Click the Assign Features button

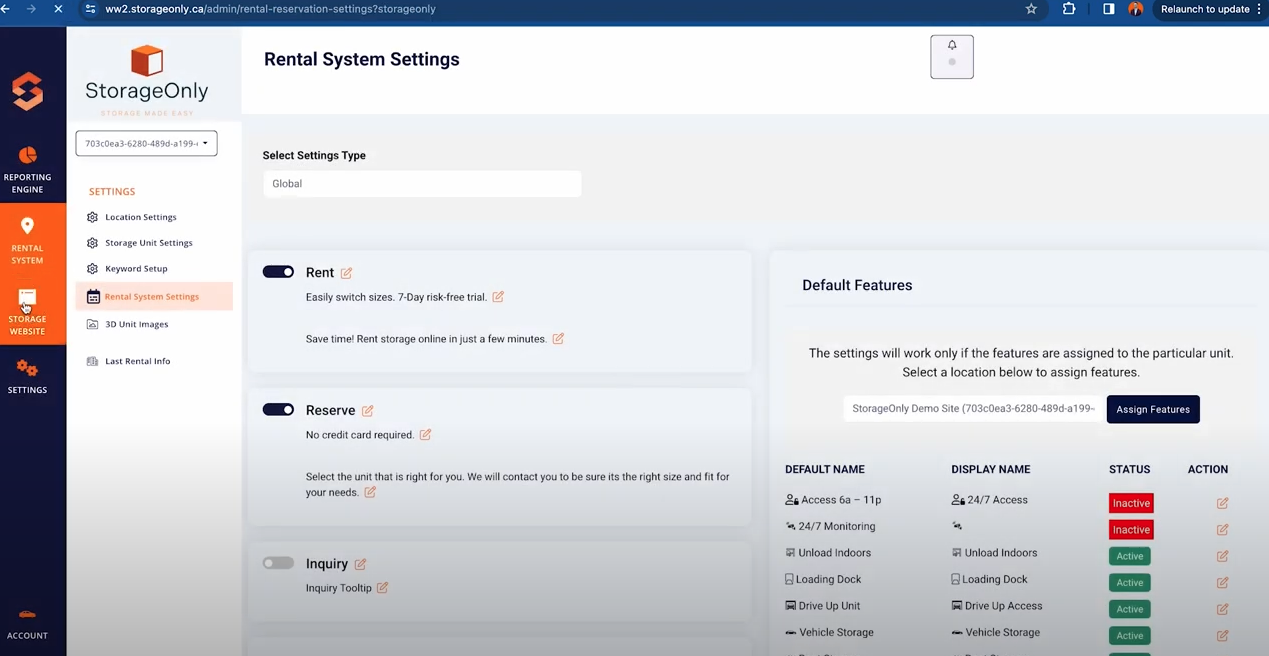click(x=1153, y=409)
